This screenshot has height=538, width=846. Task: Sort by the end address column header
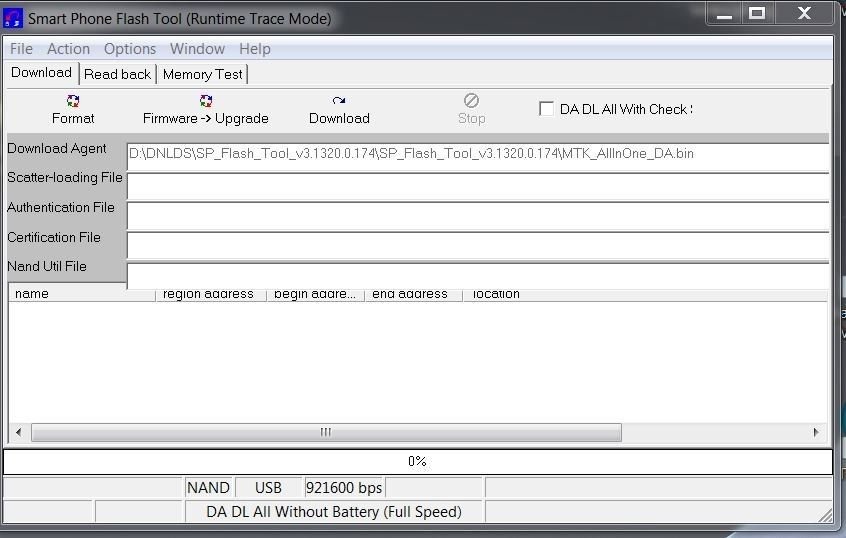[x=413, y=294]
